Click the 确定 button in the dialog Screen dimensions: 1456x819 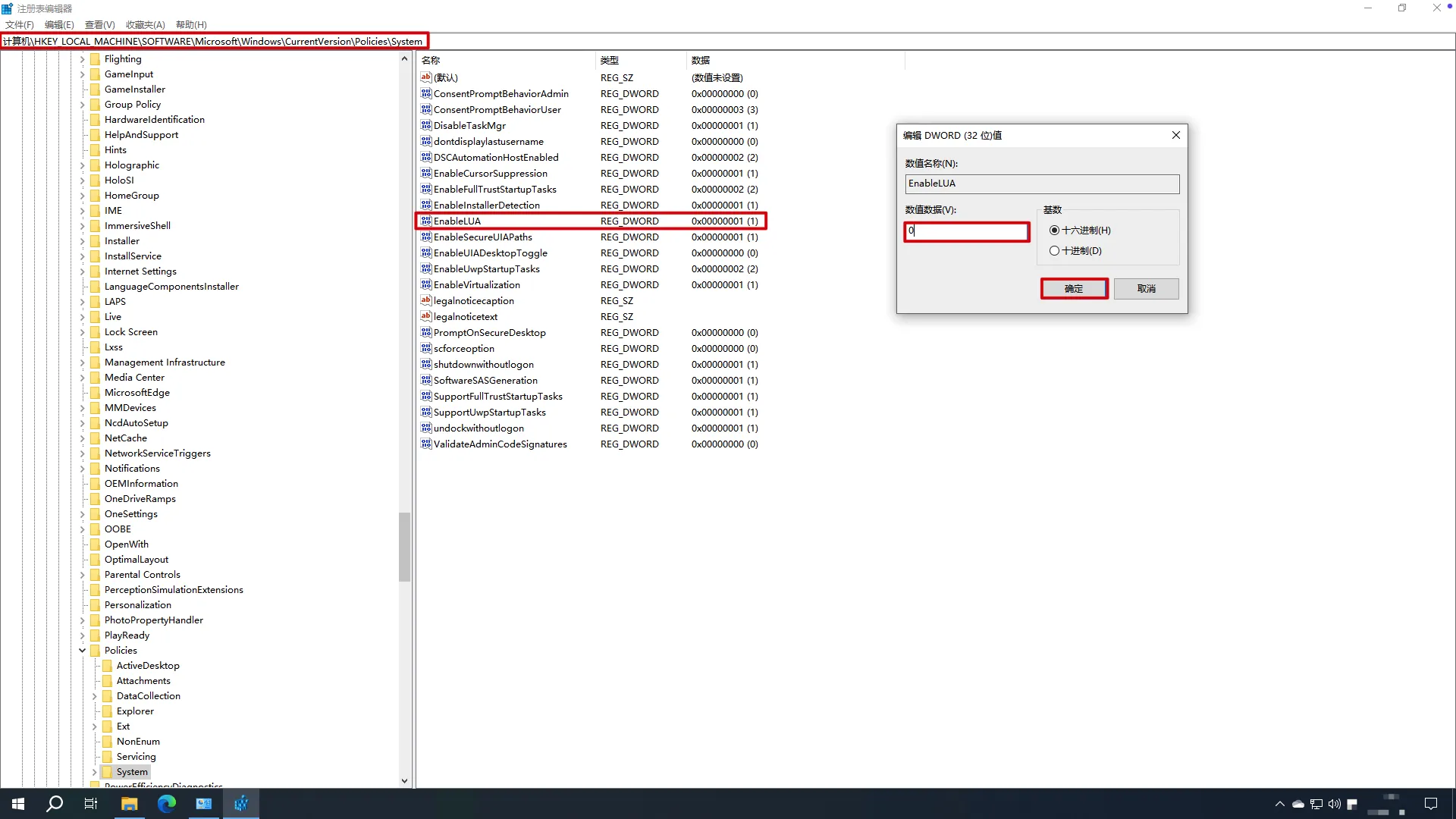click(x=1074, y=288)
